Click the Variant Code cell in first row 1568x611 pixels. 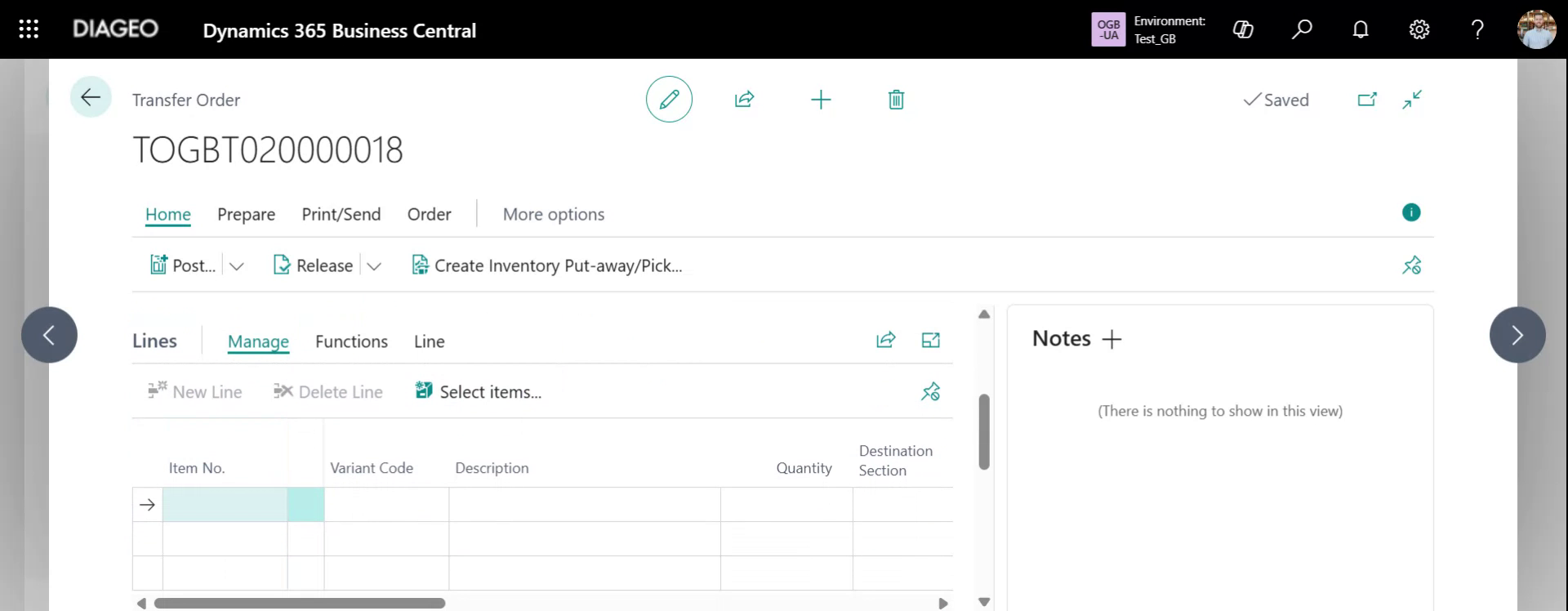(386, 505)
